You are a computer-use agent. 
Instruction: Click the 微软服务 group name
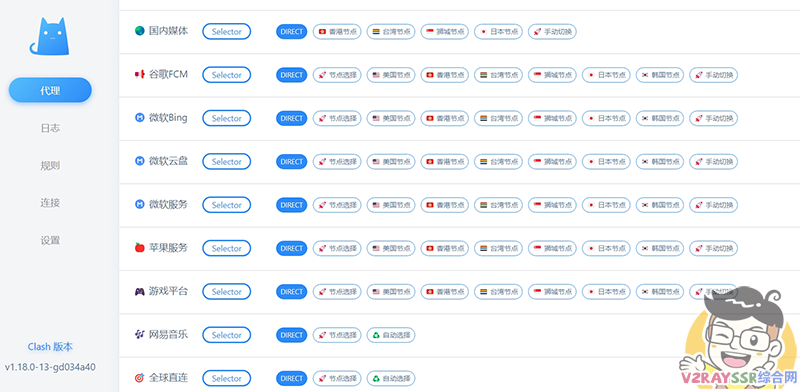tap(168, 205)
